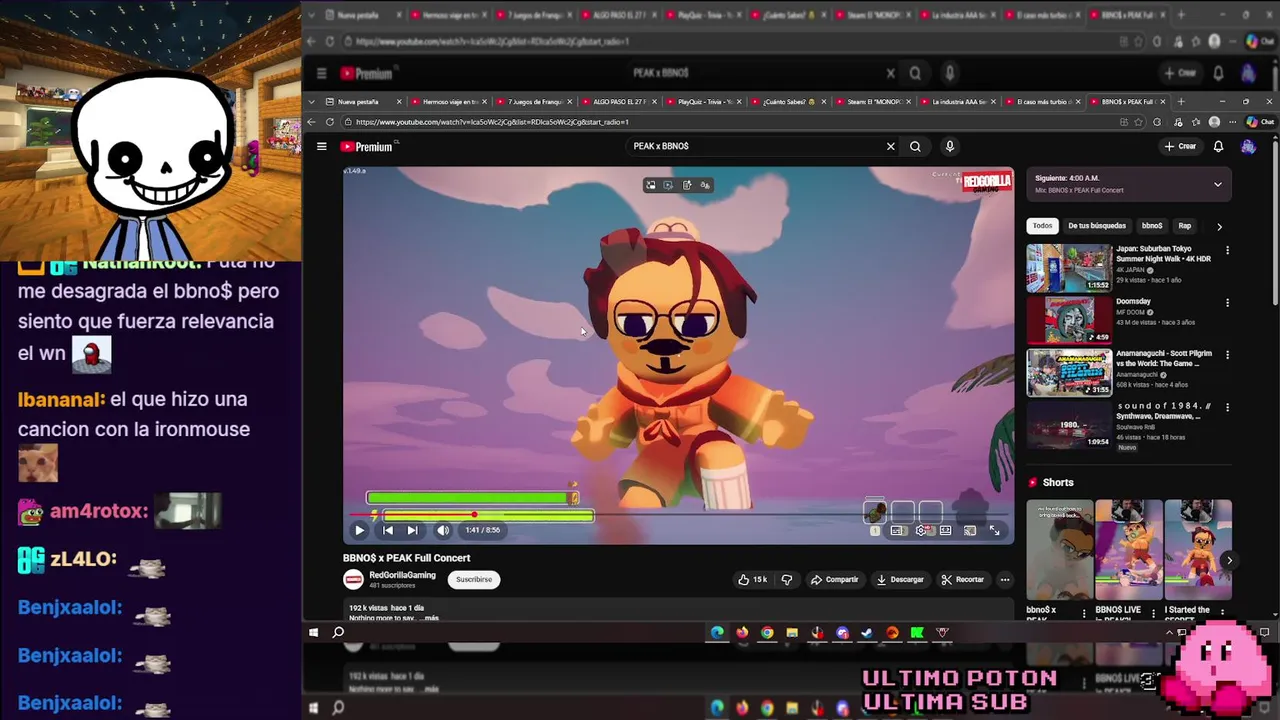Screen dimensions: 1280x720
Task: Focus the front window search box with PEAK x BBNO$
Action: pyautogui.click(x=755, y=146)
